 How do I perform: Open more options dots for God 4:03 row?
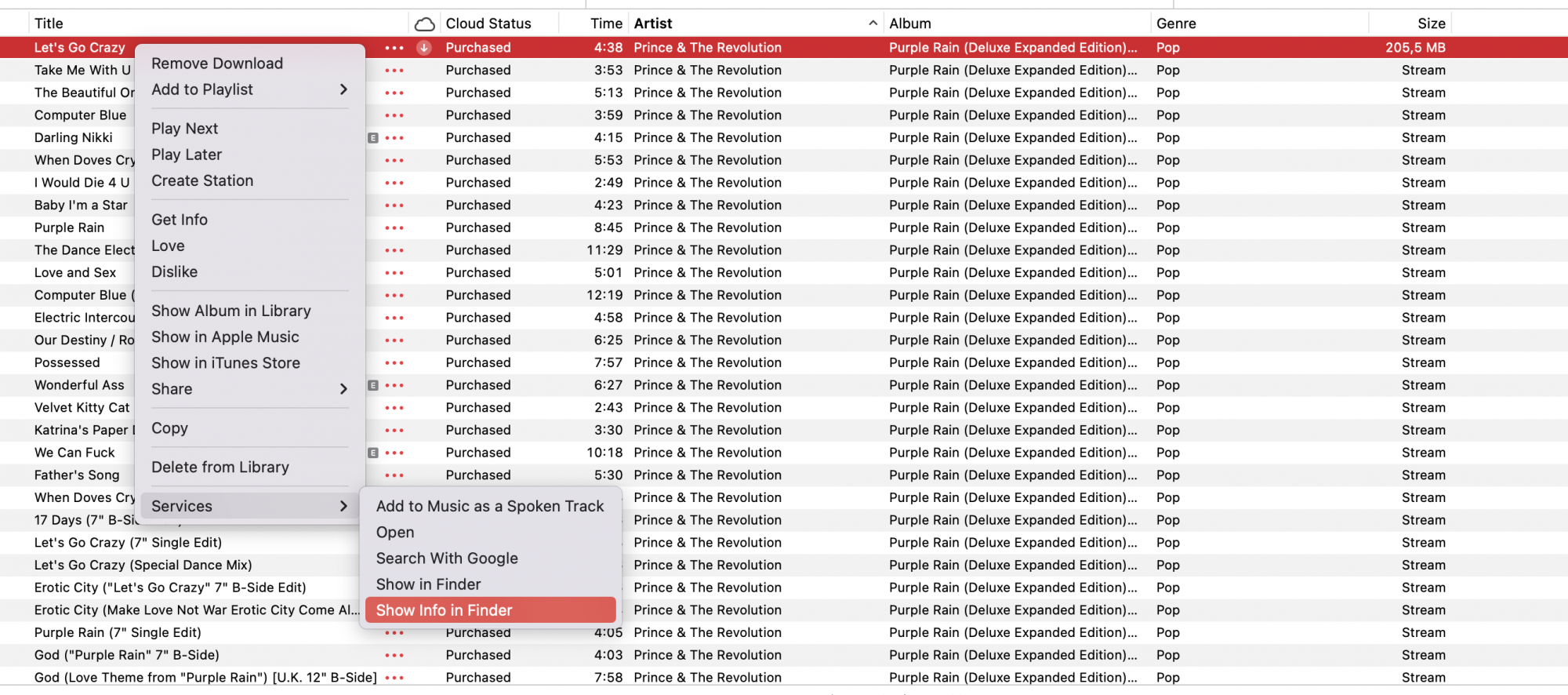coord(394,655)
